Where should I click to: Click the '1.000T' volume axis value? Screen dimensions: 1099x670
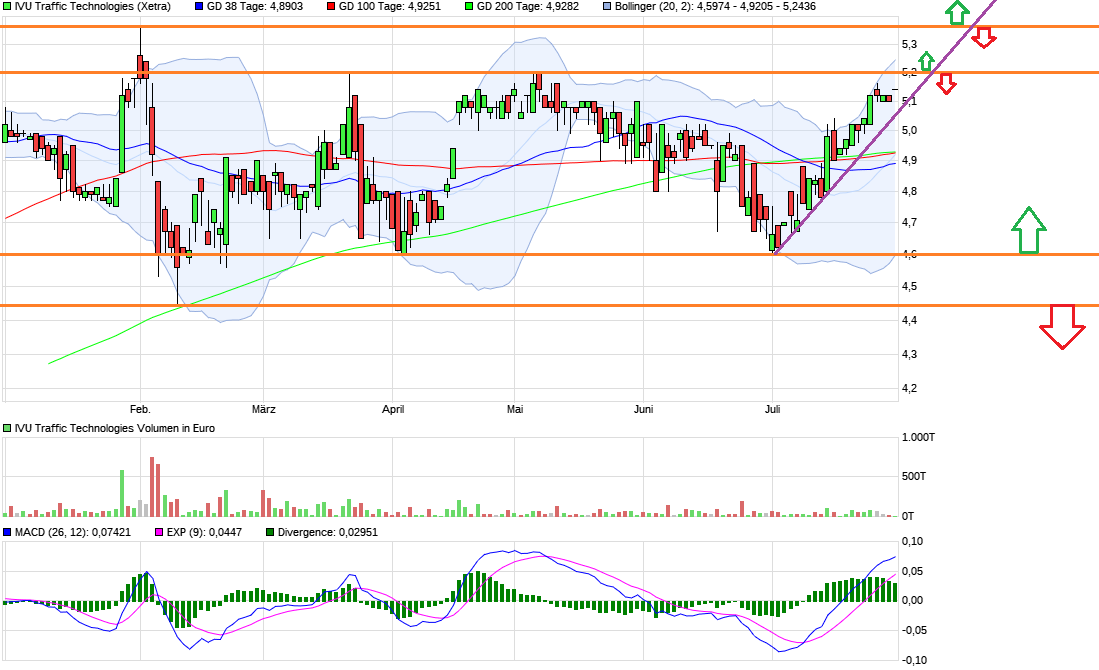tap(918, 437)
